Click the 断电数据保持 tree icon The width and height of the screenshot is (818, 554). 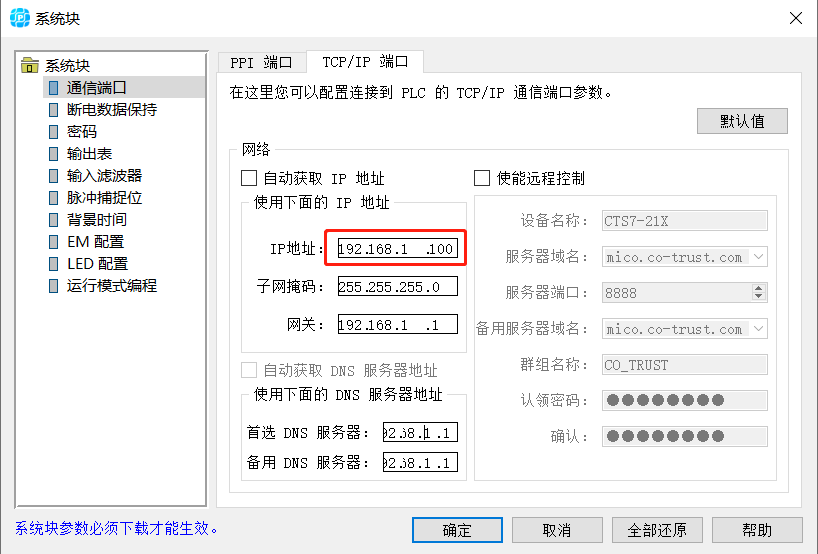[53, 110]
